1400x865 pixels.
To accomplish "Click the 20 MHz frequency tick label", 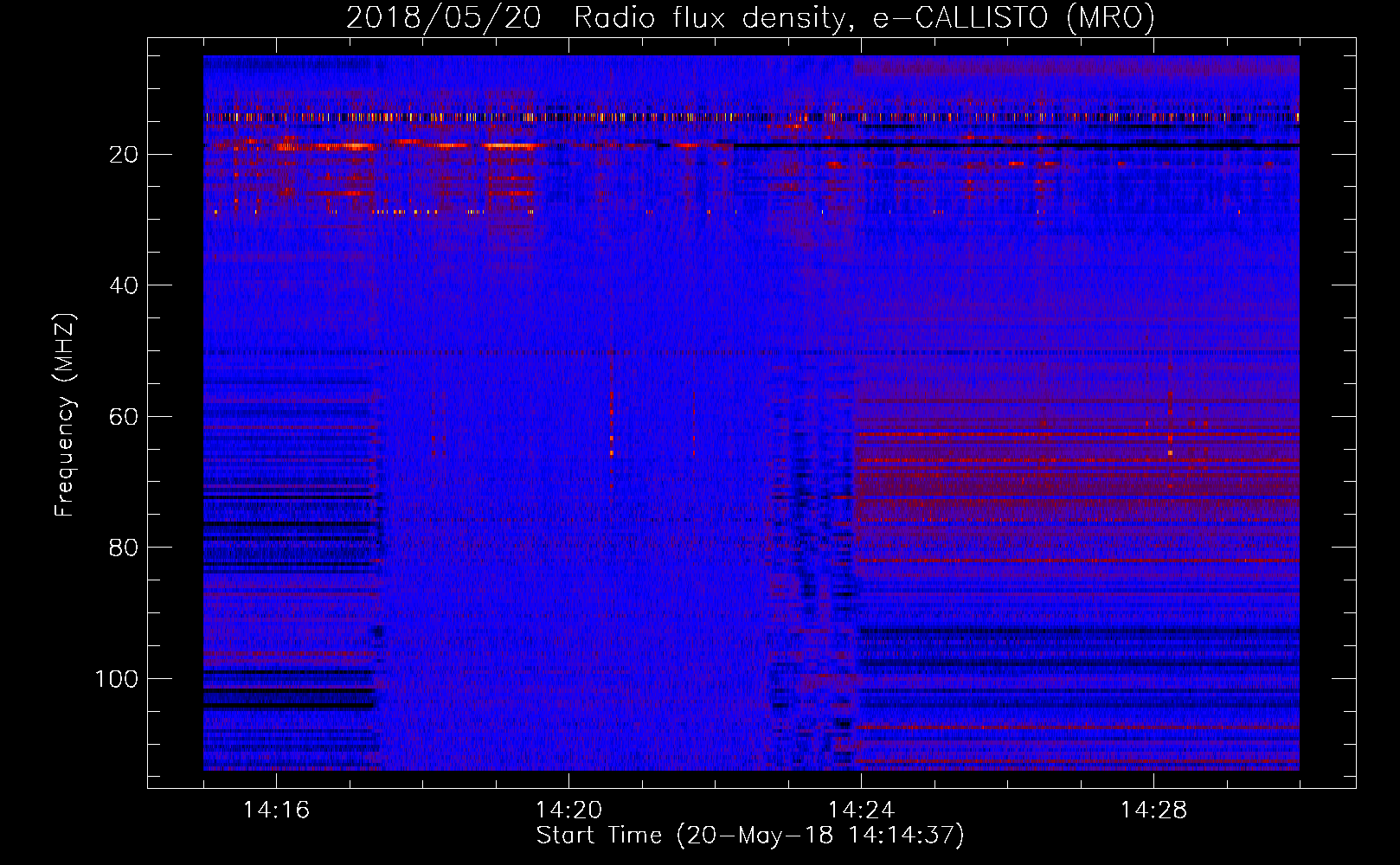I will [124, 155].
